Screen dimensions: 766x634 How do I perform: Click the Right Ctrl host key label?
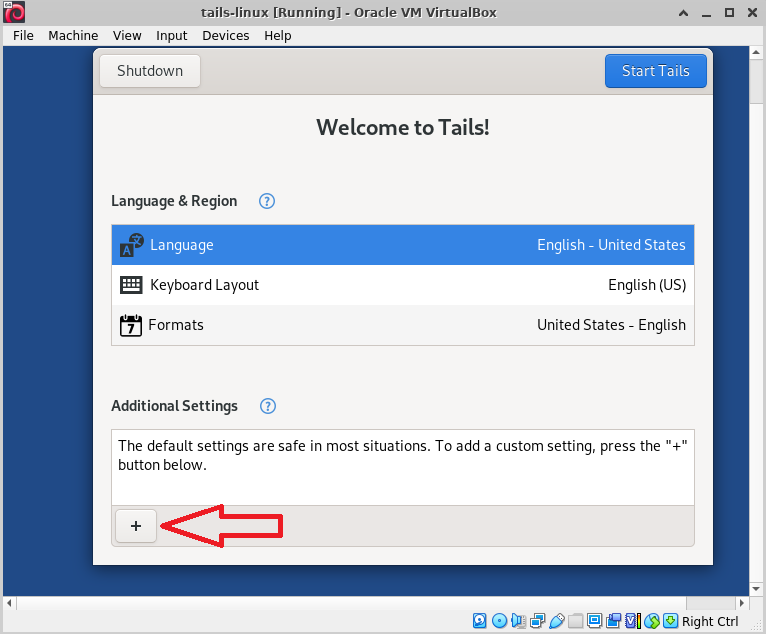pyautogui.click(x=710, y=621)
